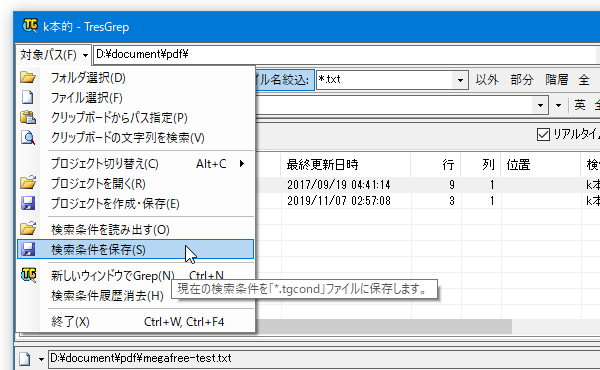Toggle the 以外 filter option
Screen dimensions: 600x370
tap(487, 80)
